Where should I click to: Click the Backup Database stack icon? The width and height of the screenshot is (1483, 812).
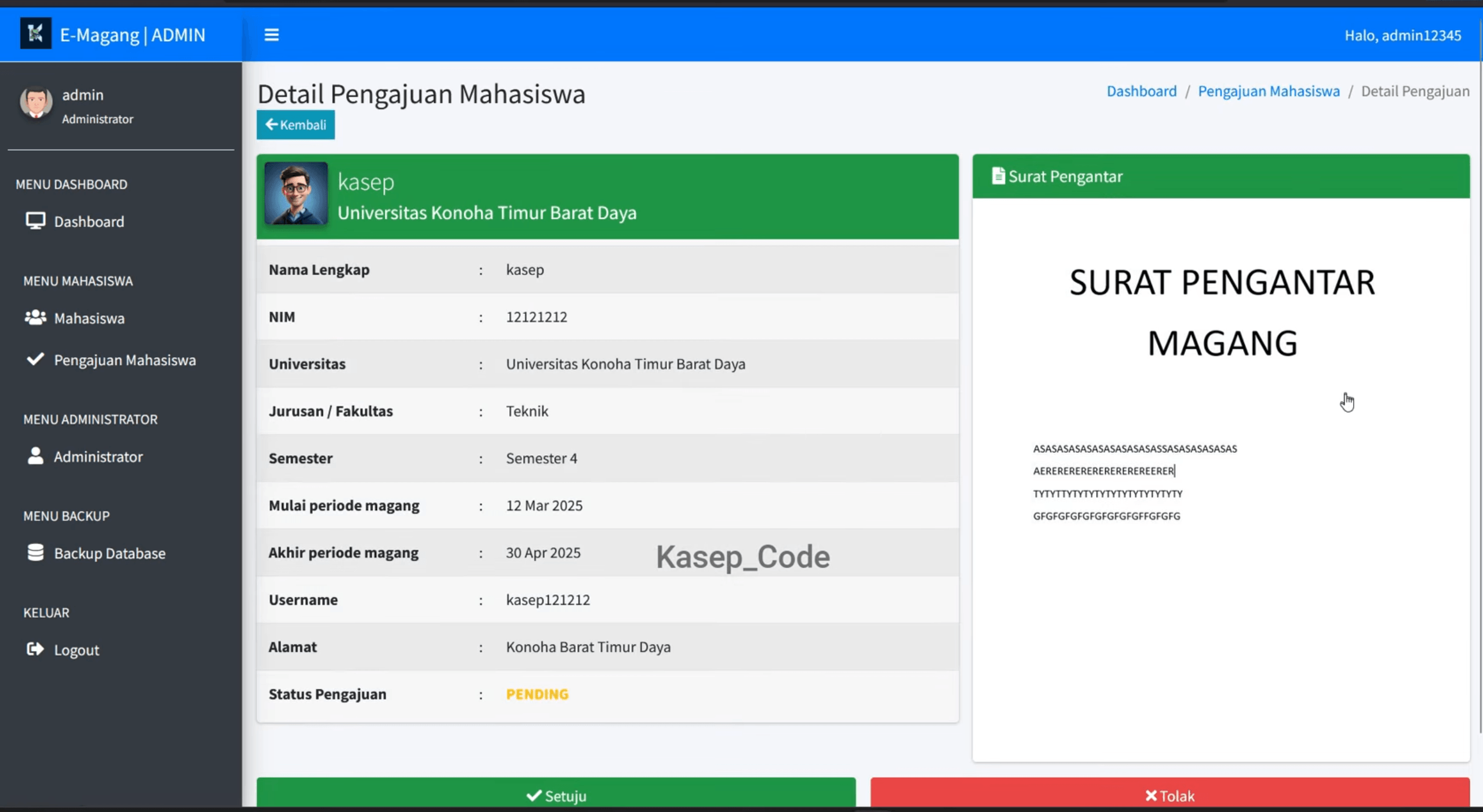pos(35,553)
